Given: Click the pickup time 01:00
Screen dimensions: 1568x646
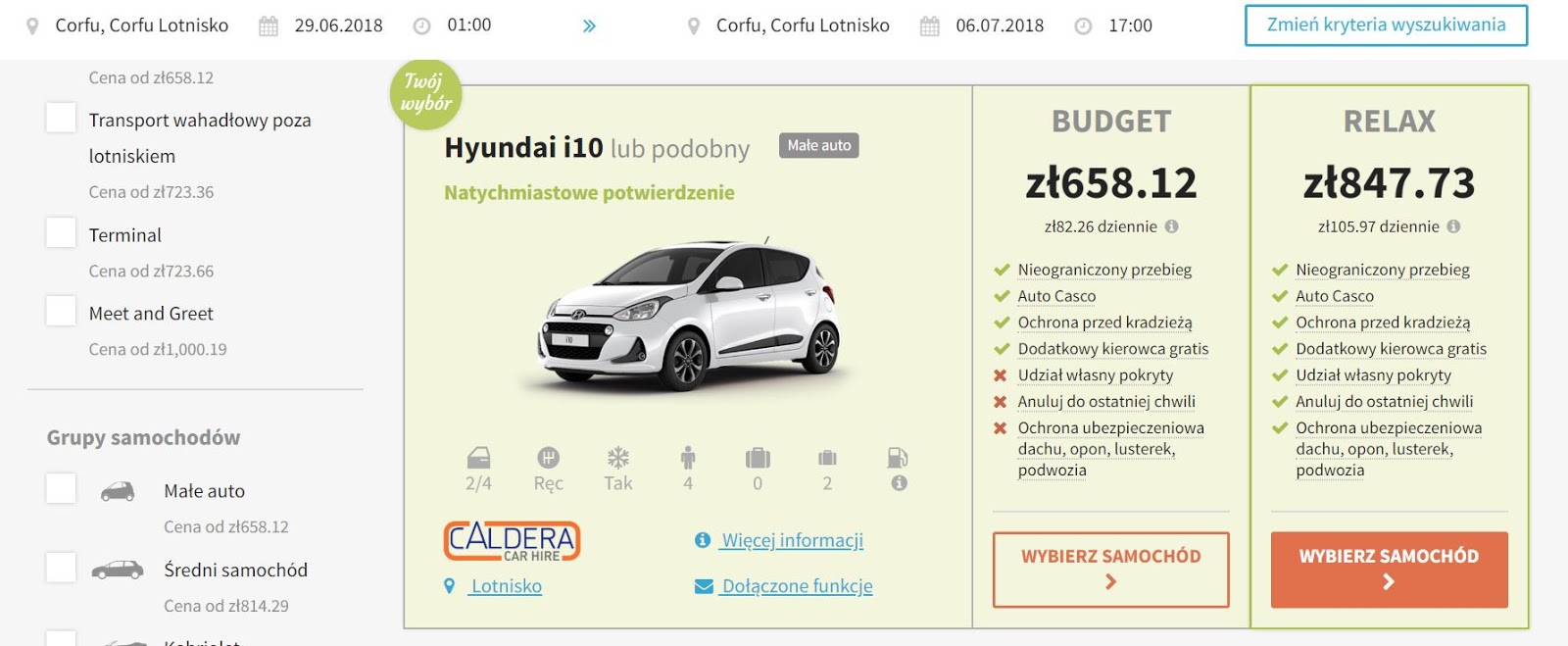Looking at the screenshot, I should (x=469, y=25).
